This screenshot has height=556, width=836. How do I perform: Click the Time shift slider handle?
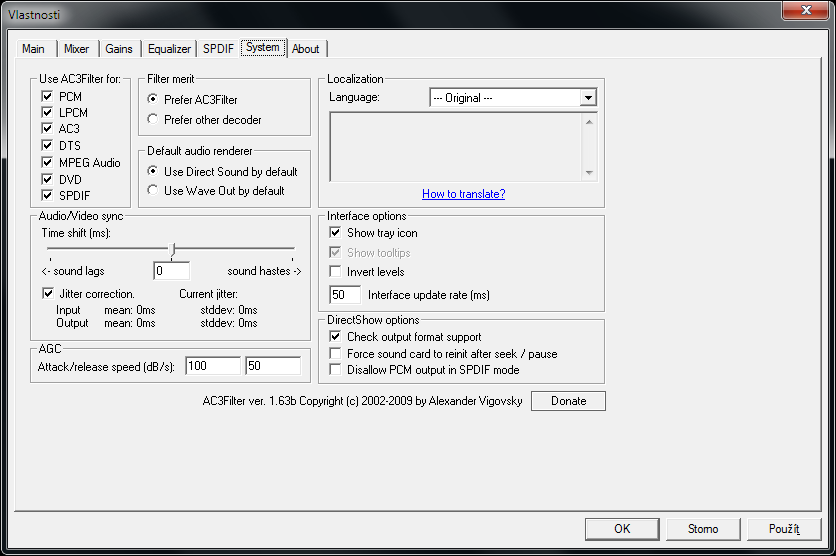tap(172, 248)
